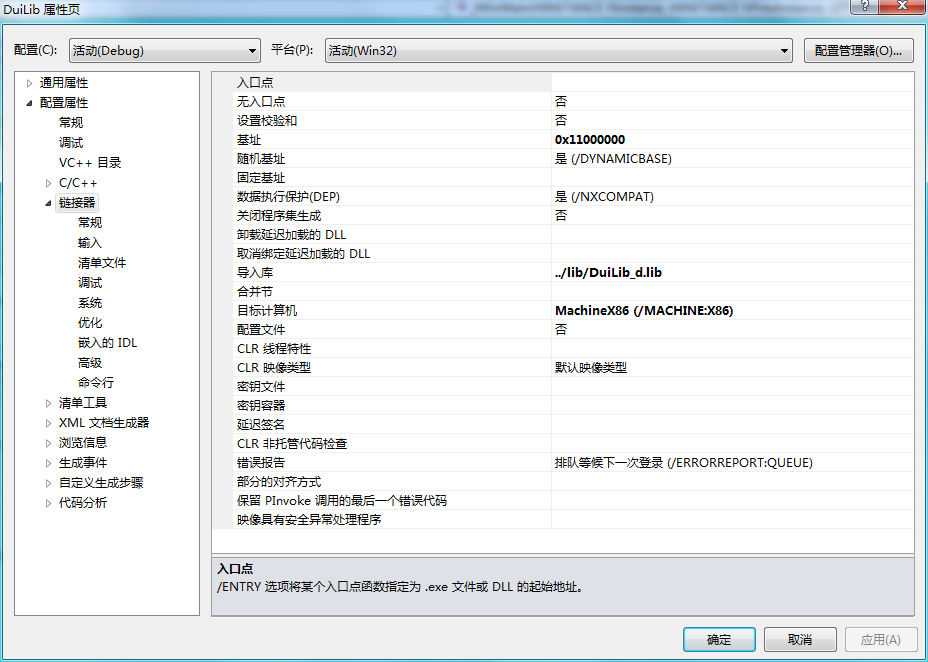Collapse the 配置属性 tree node
Image resolution: width=928 pixels, height=662 pixels.
pyautogui.click(x=30, y=103)
